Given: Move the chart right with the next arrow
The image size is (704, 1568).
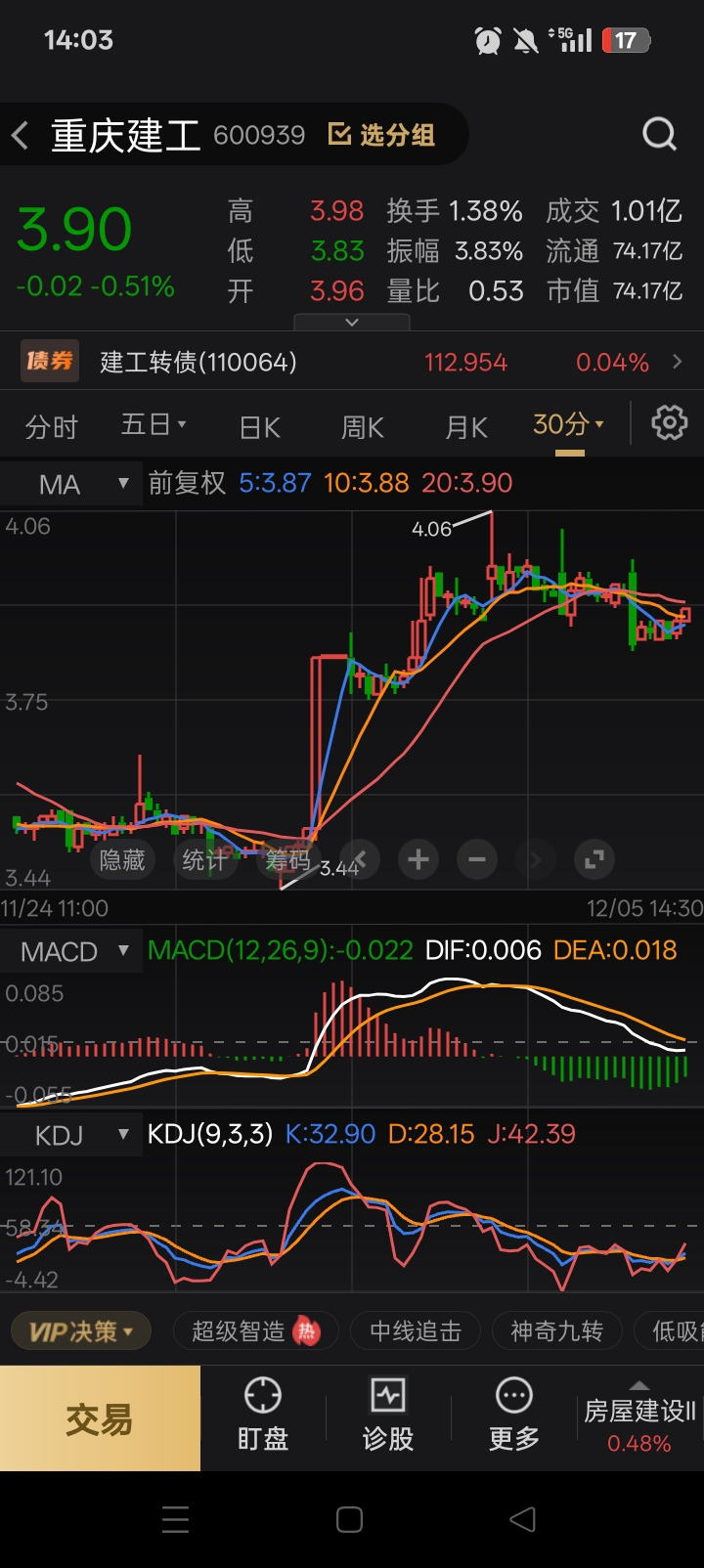Looking at the screenshot, I should point(536,859).
